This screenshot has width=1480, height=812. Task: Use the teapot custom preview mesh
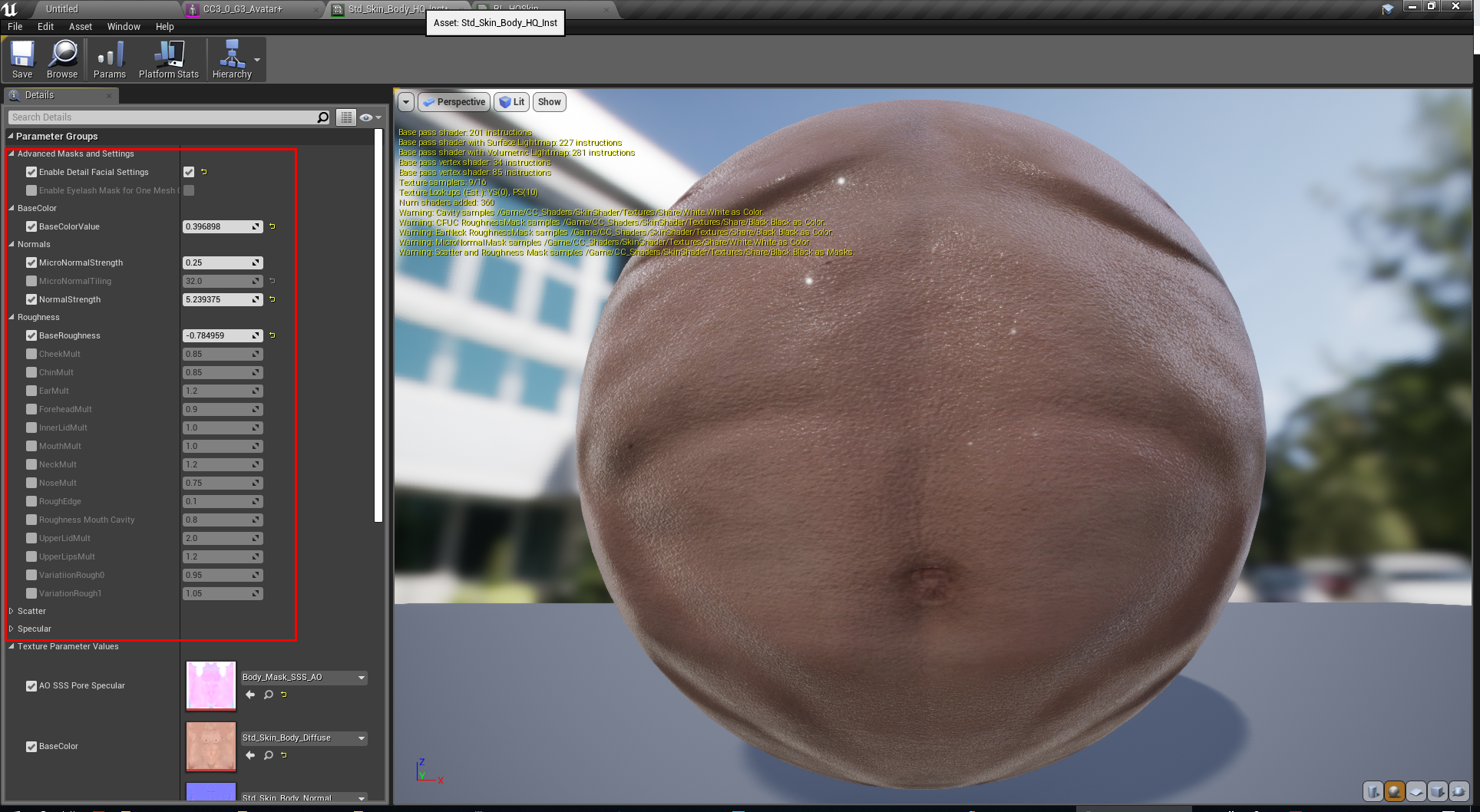pyautogui.click(x=1459, y=791)
